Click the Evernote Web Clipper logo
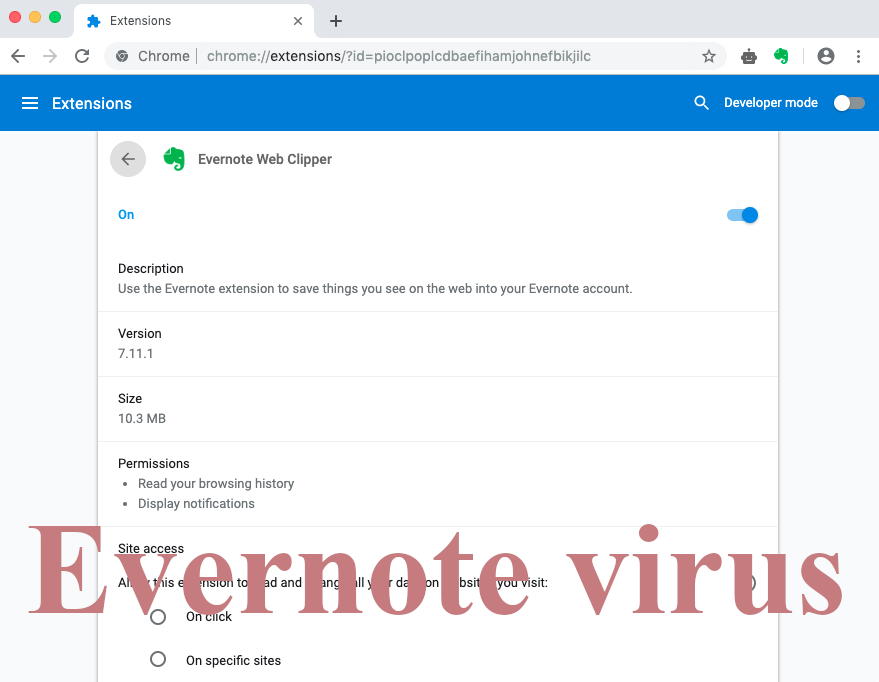The image size is (879, 682). click(x=175, y=159)
